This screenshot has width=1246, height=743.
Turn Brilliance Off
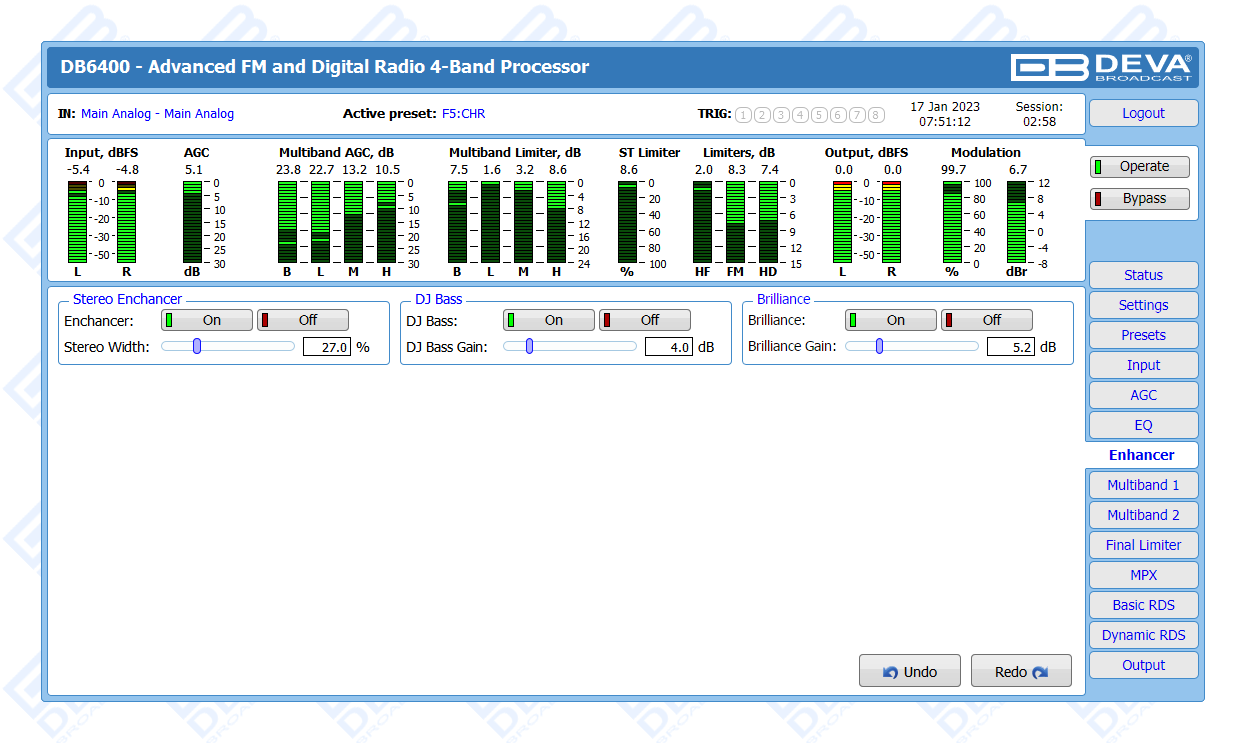coord(987,320)
